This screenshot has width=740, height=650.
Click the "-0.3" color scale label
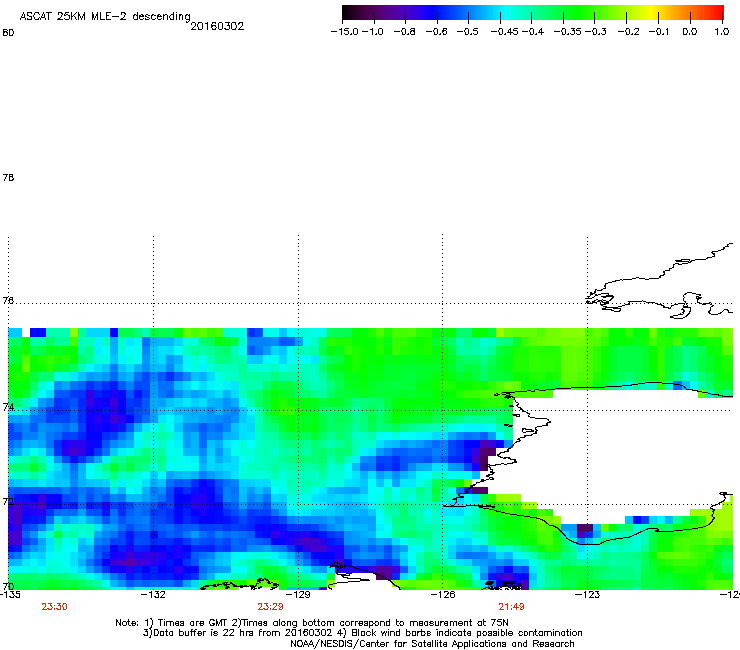pos(596,32)
